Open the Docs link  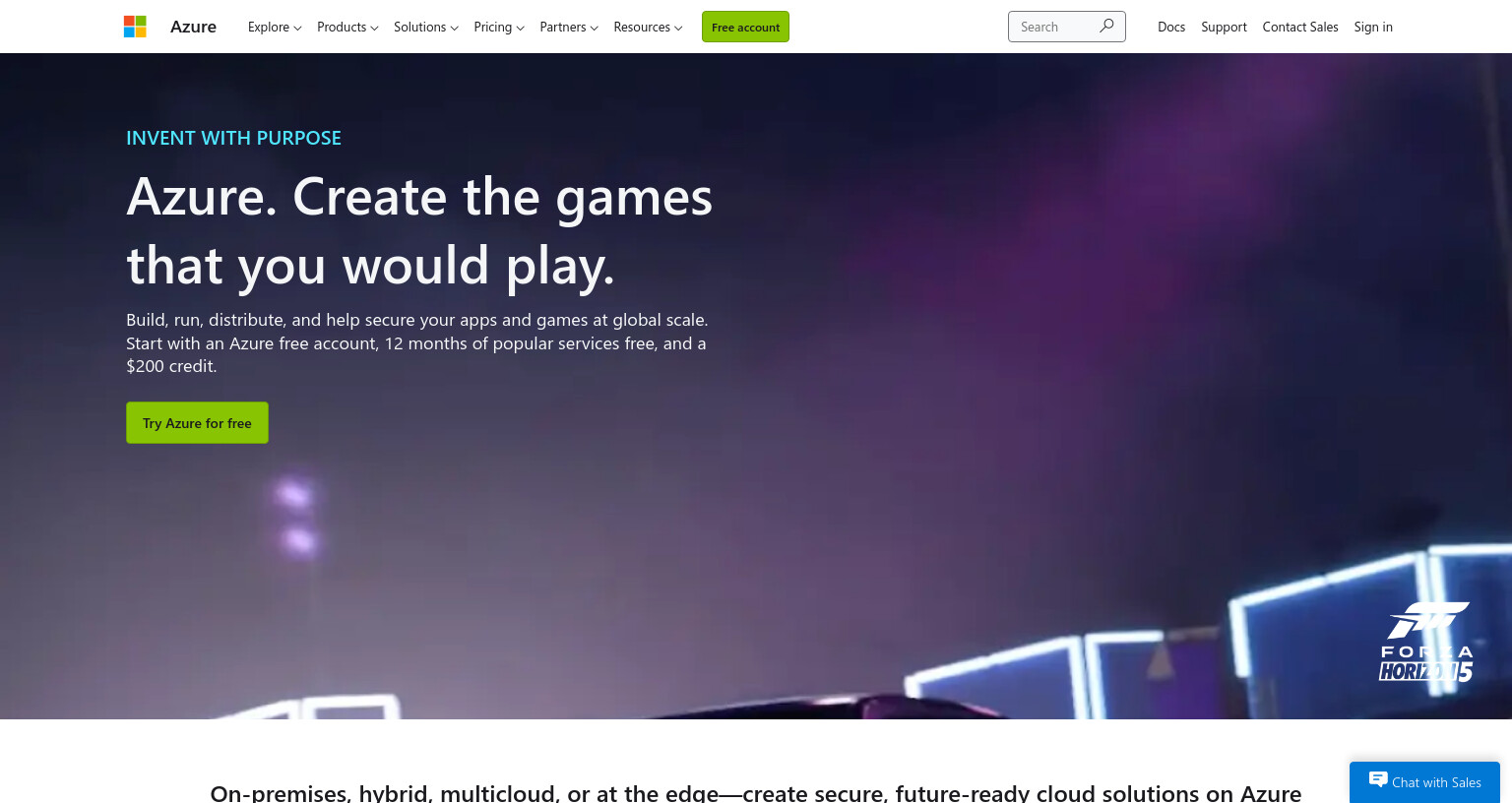coord(1171,27)
